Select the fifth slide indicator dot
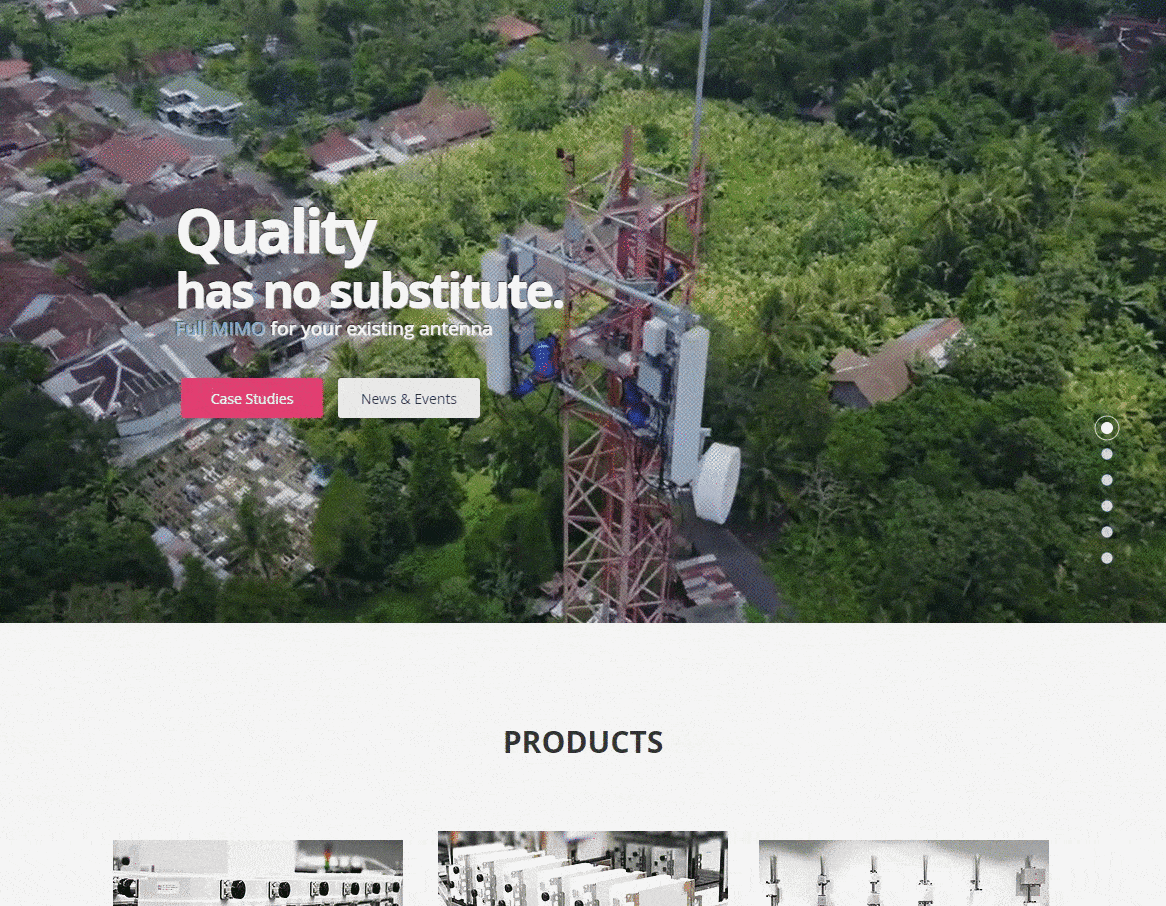This screenshot has height=906, width=1166. pyautogui.click(x=1107, y=532)
